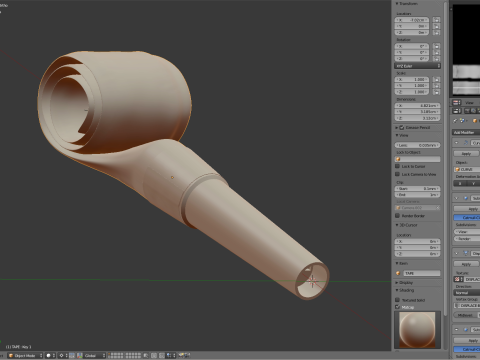Disable the Matcap checkbox
This screenshot has width=480, height=360.
(397, 307)
